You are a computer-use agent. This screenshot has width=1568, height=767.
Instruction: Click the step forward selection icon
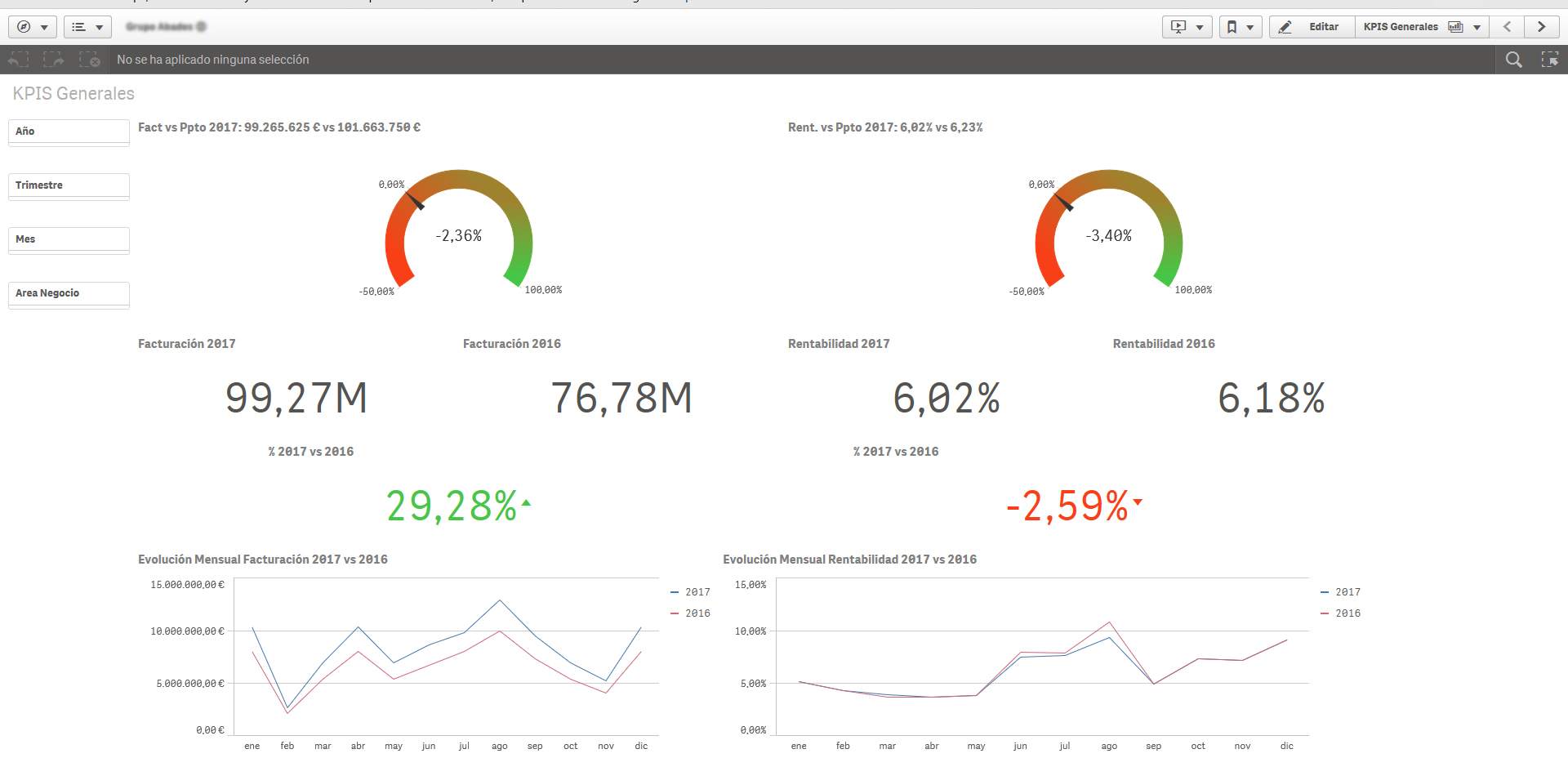coord(54,60)
